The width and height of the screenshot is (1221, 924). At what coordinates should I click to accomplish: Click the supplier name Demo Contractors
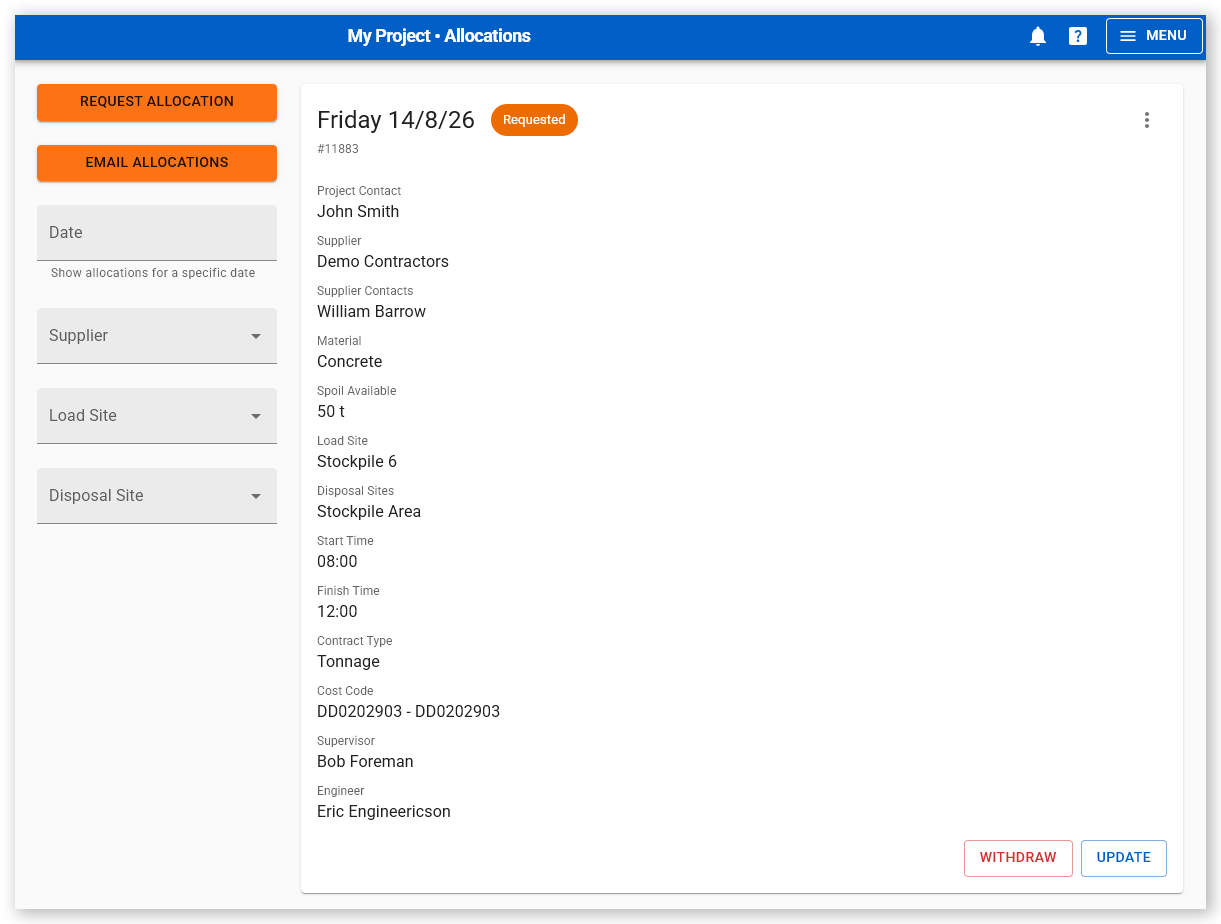click(383, 262)
